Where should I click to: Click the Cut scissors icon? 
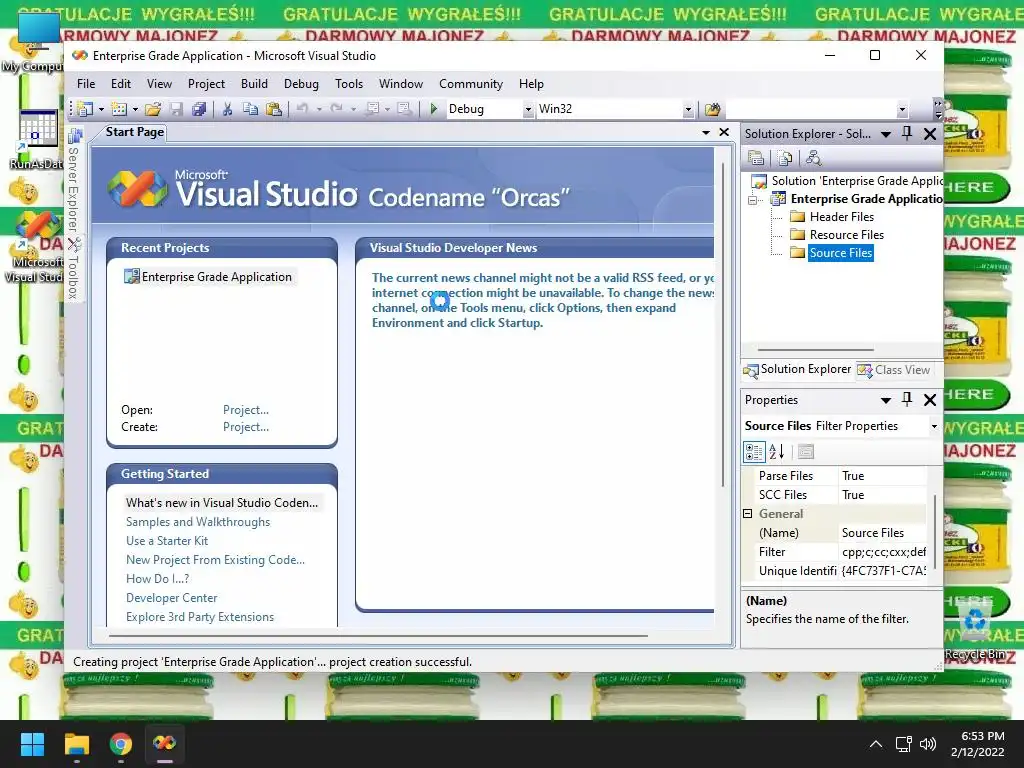[227, 109]
